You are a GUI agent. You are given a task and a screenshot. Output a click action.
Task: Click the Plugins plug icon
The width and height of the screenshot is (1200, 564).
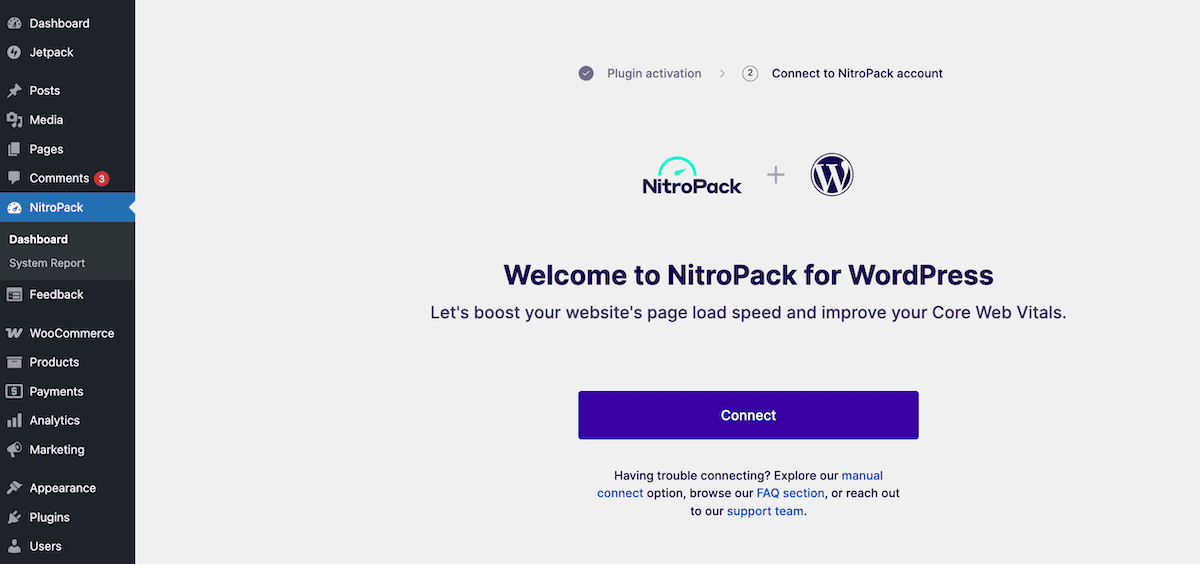tap(14, 517)
